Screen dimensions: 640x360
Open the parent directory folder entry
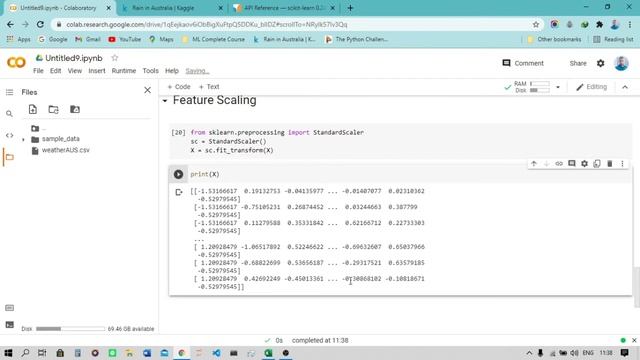point(38,129)
